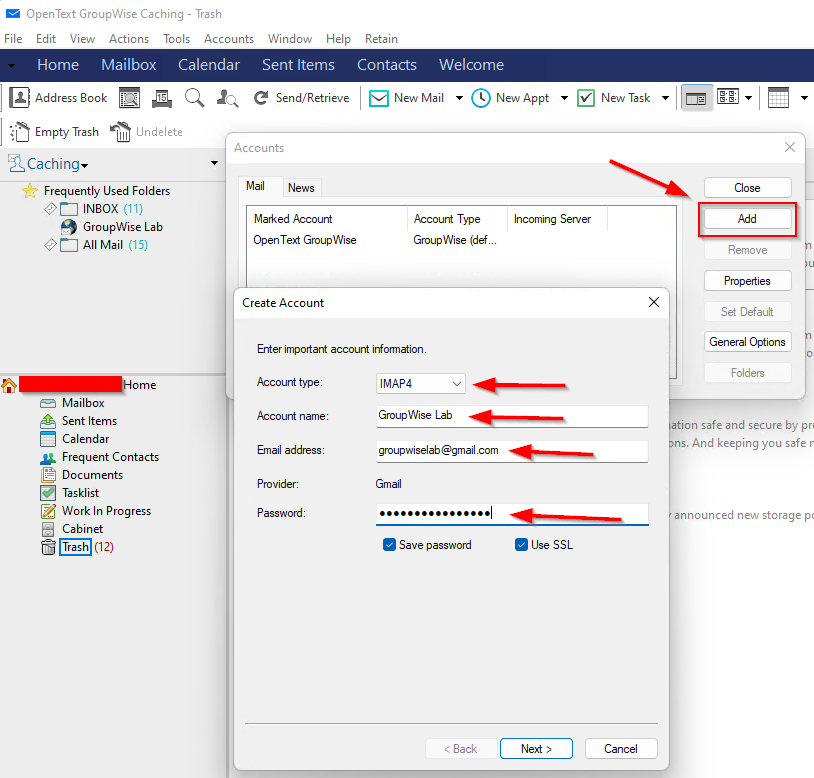Open the Address Book toolbar icon
814x778 pixels.
[20, 98]
